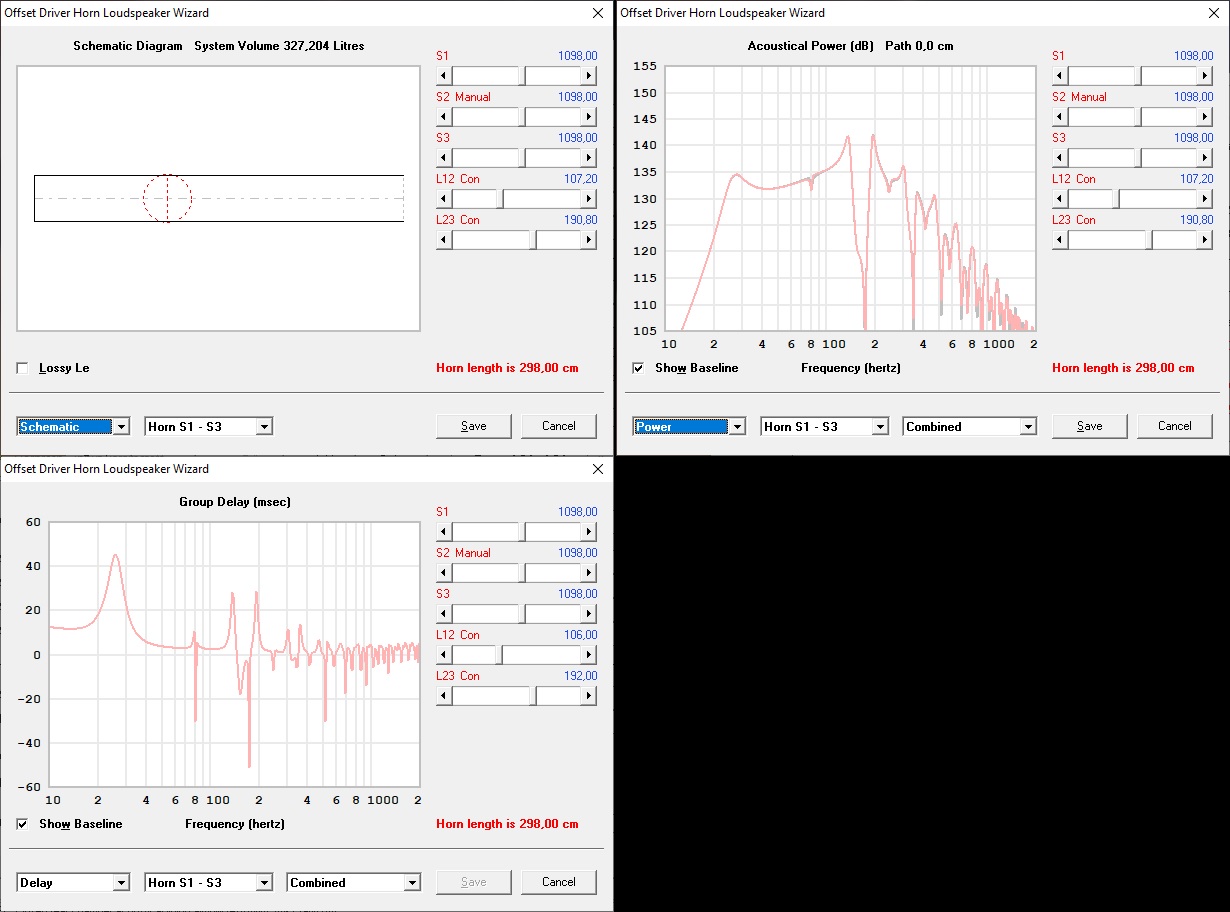Click S2 slider left arrow in Schematic window
The height and width of the screenshot is (912, 1230).
(444, 117)
